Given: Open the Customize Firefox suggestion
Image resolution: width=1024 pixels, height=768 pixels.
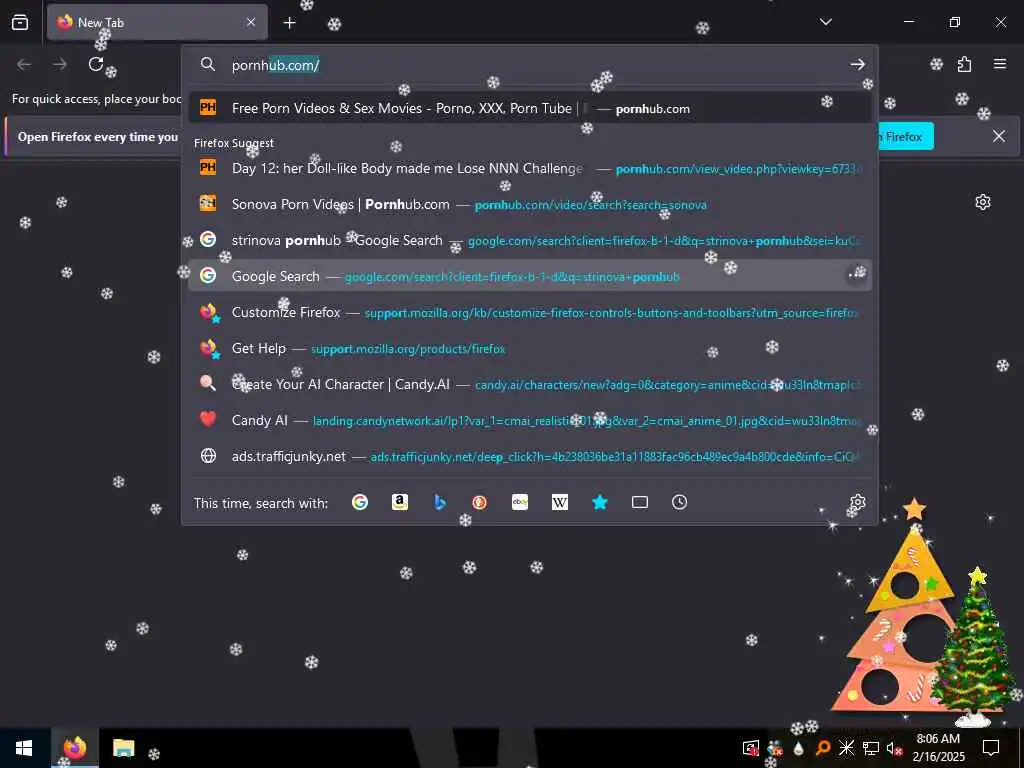Looking at the screenshot, I should point(530,312).
